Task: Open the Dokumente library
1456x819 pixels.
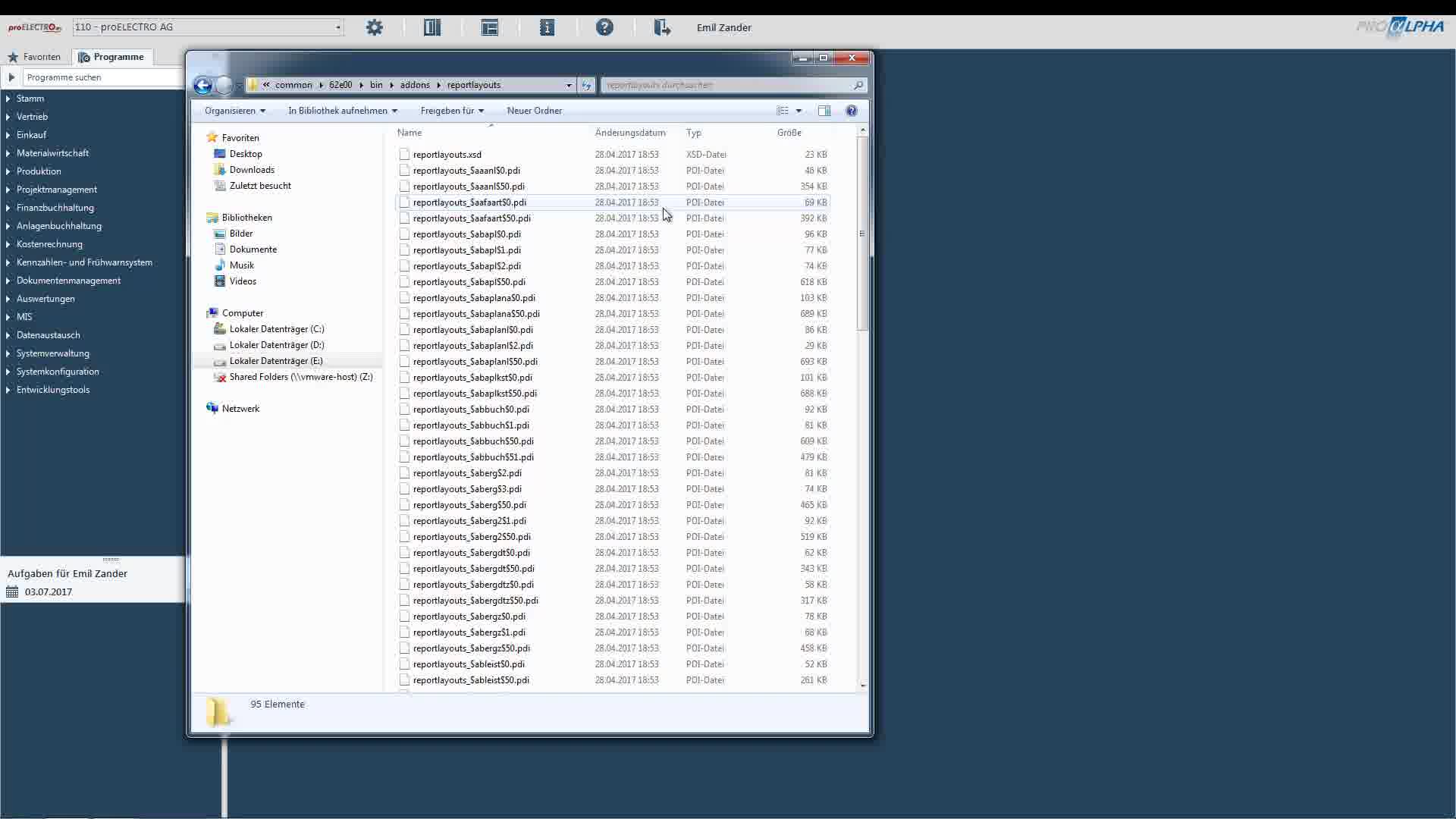Action: pos(253,249)
